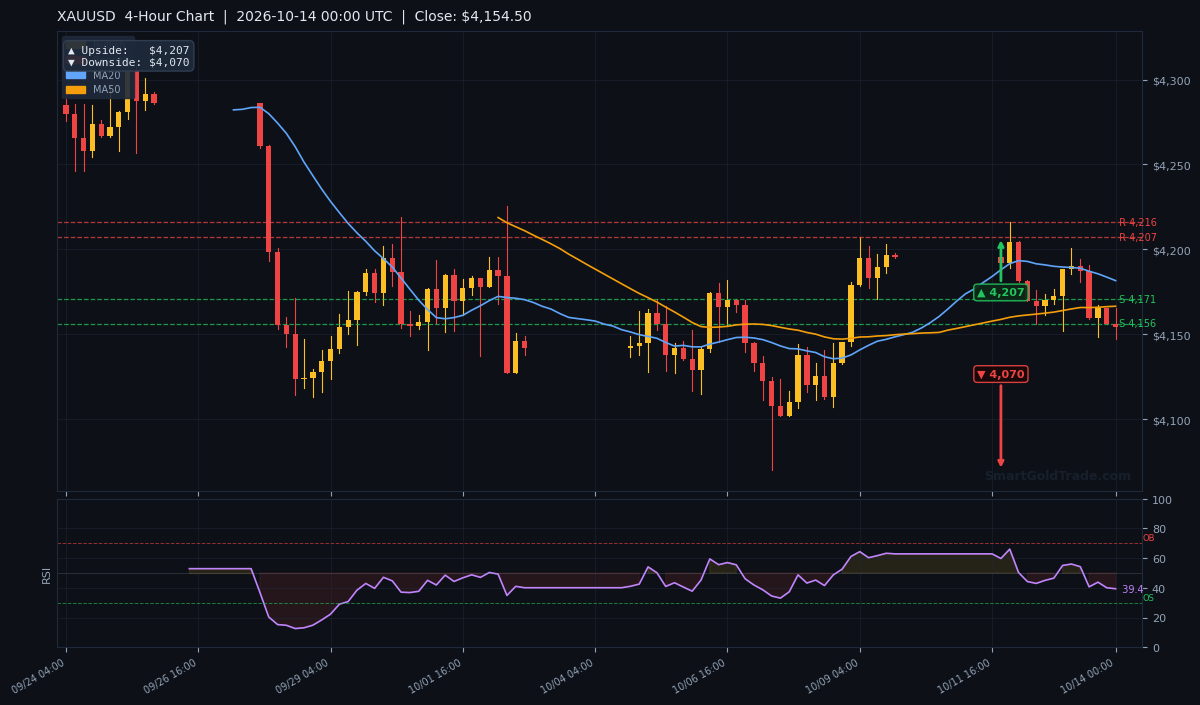Click the blue MA20 legend swatch
This screenshot has width=1200, height=705.
(76, 75)
